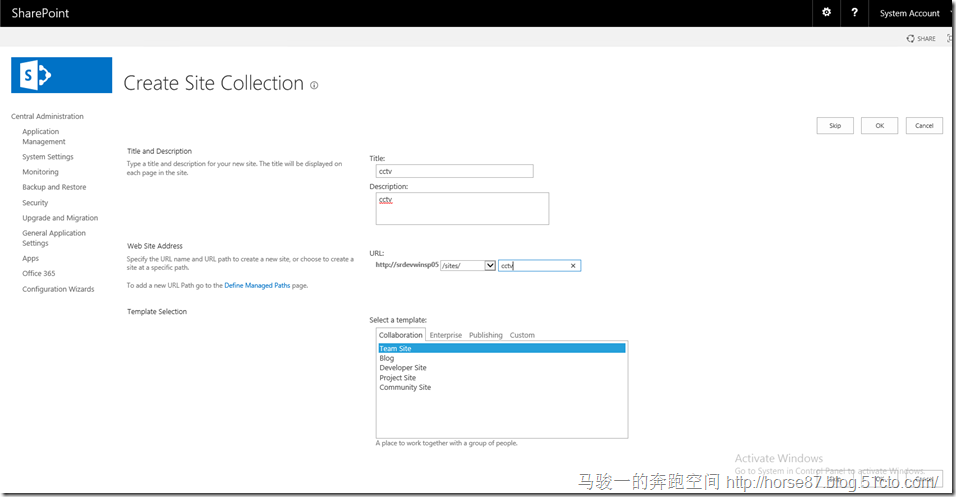The height and width of the screenshot is (497, 956).
Task: Open Apps in sidebar
Action: pyautogui.click(x=30, y=259)
